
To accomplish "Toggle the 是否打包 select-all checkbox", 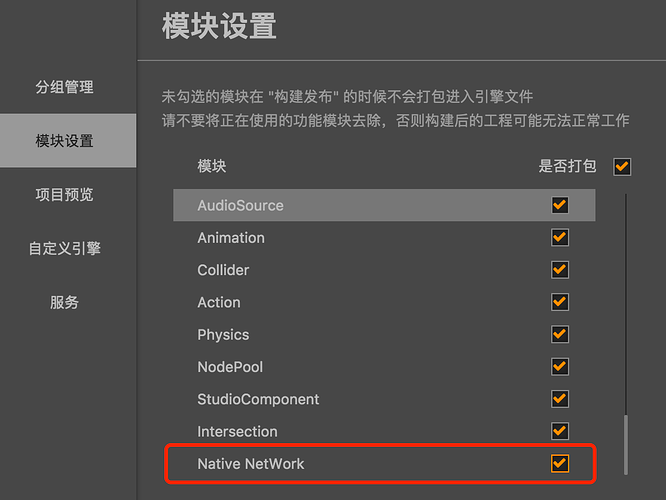I will point(623,166).
